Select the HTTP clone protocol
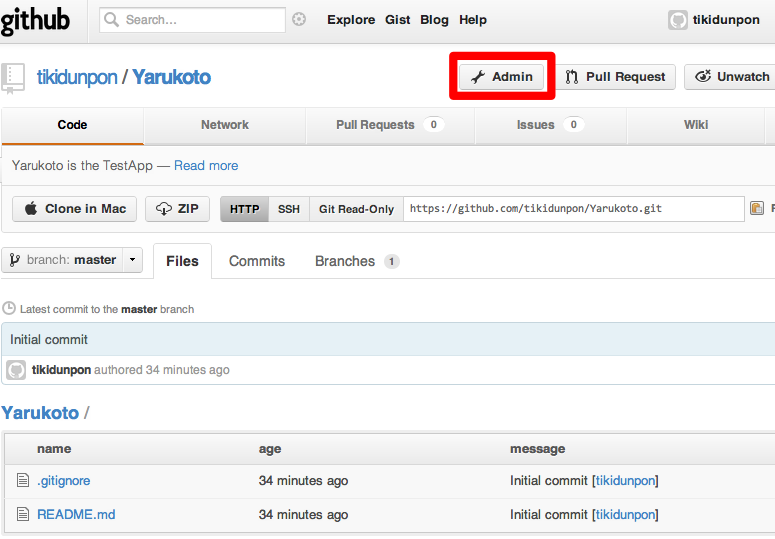775x539 pixels. (x=245, y=209)
